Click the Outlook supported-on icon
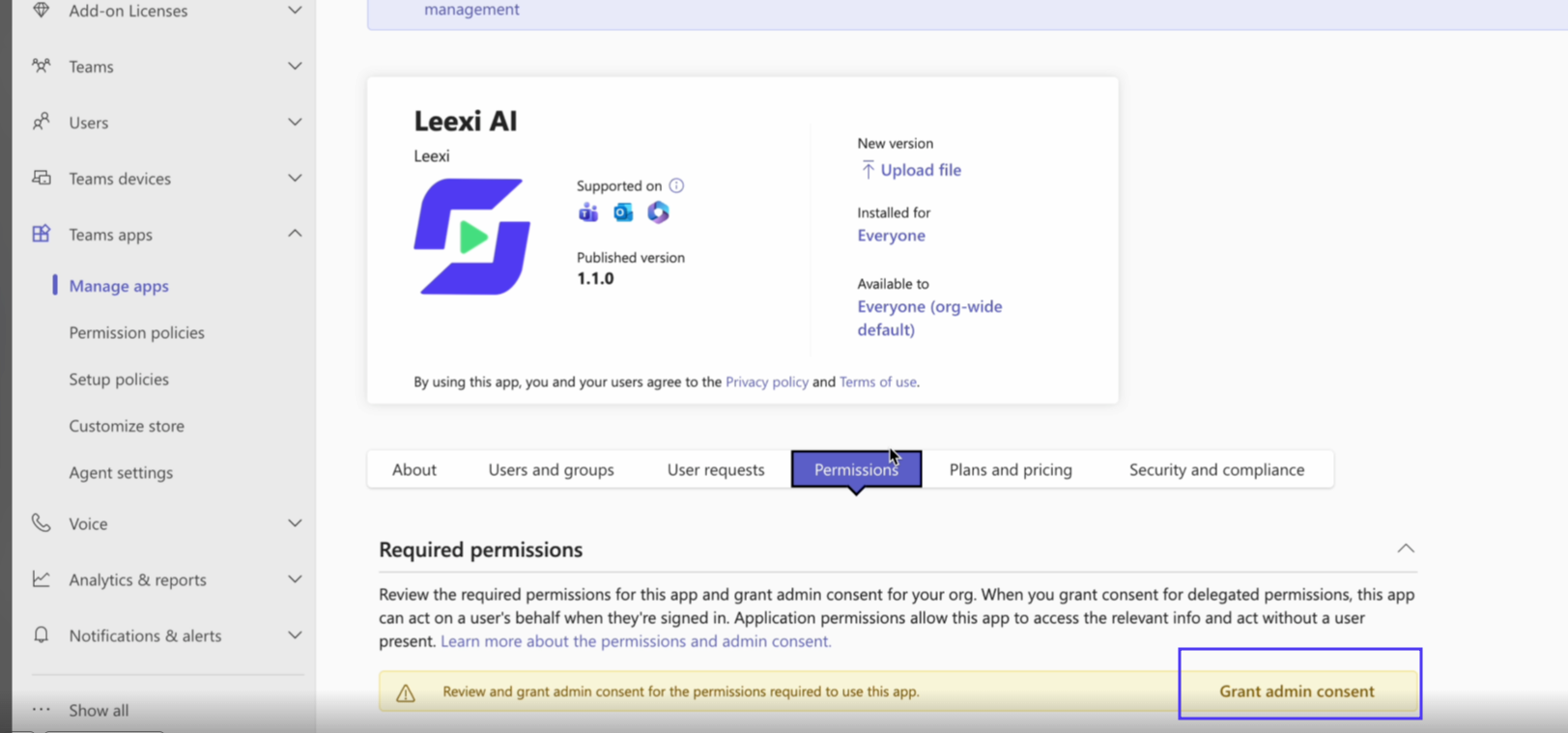The width and height of the screenshot is (1568, 733). pyautogui.click(x=623, y=212)
